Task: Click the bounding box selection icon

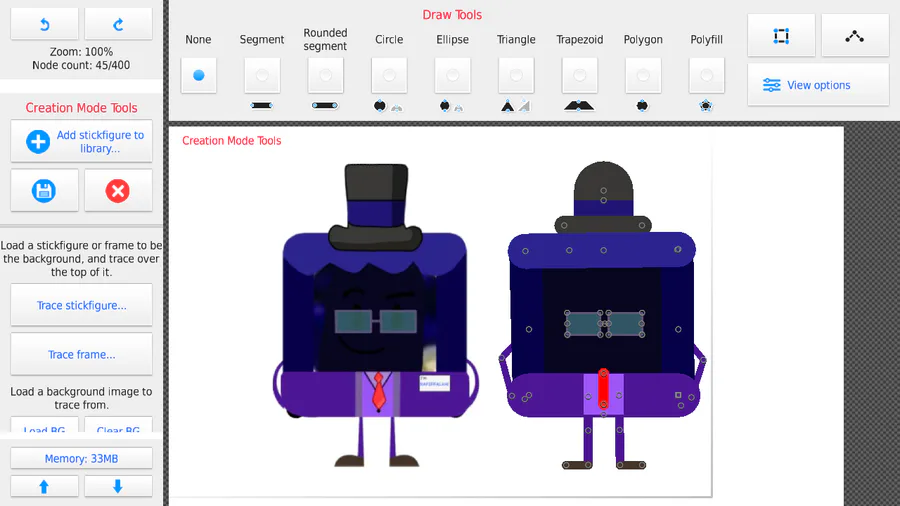Action: pos(781,36)
